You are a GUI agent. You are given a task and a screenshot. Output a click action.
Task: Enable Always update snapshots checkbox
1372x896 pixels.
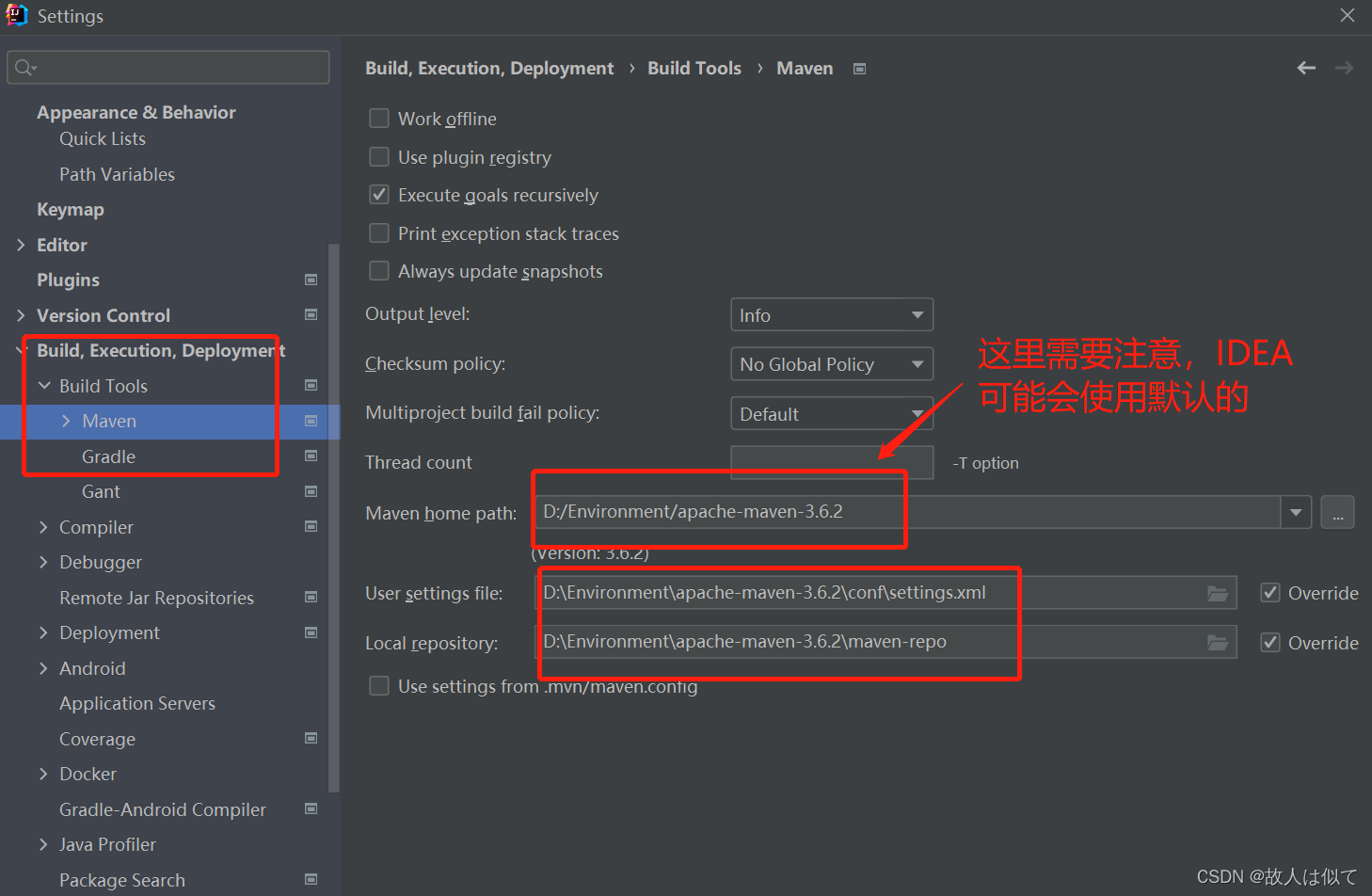[379, 270]
